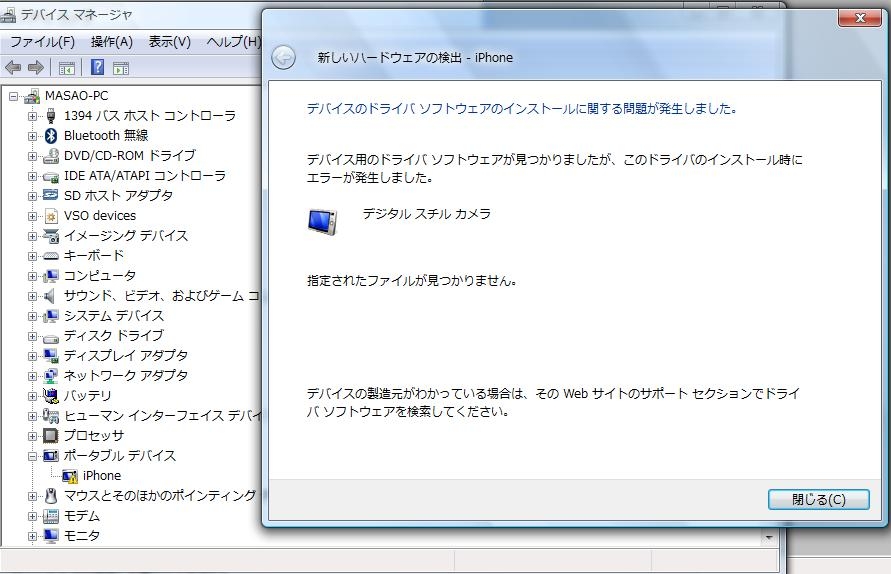This screenshot has height=574, width=891.
Task: Click the イメージング デバイス icon
Action: 51,236
